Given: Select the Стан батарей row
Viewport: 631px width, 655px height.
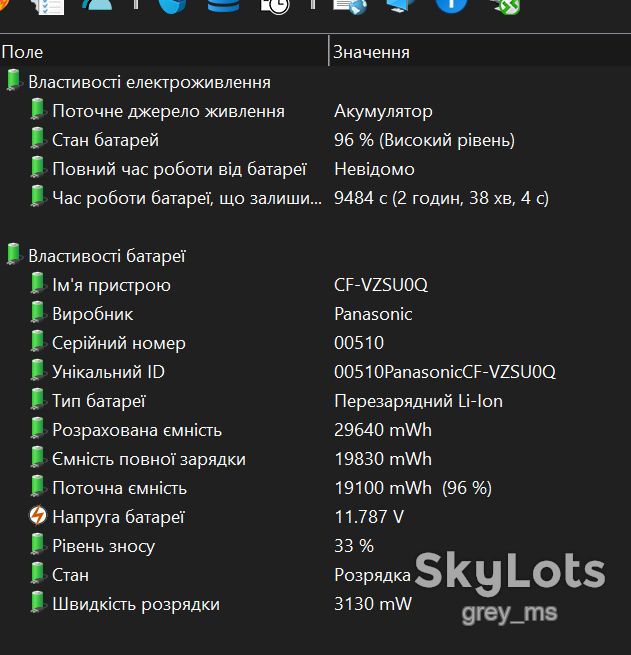Looking at the screenshot, I should 315,140.
